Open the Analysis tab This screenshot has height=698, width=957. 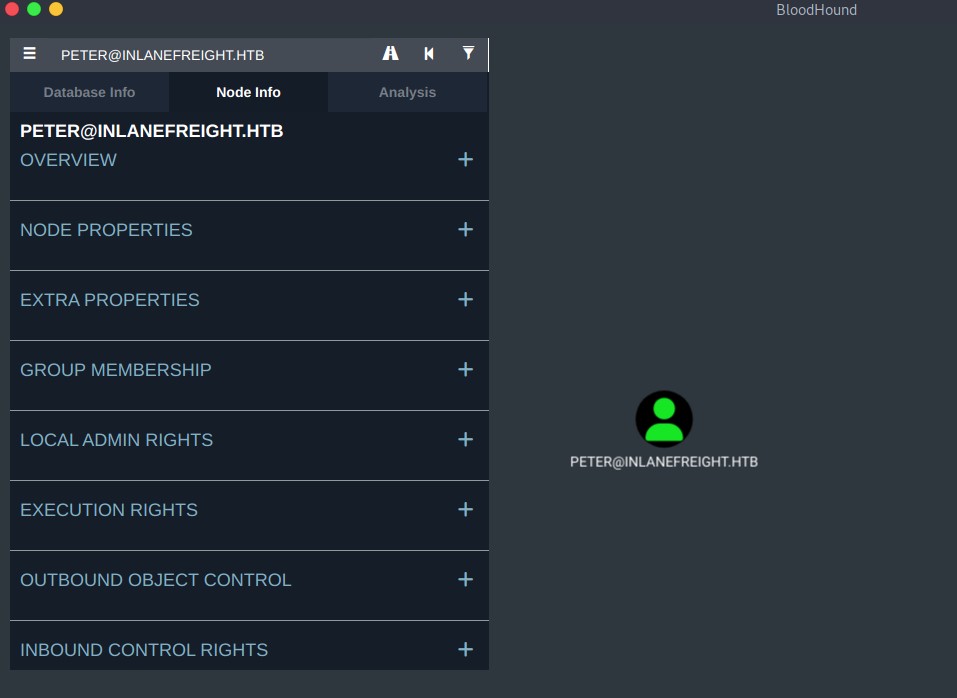point(408,92)
